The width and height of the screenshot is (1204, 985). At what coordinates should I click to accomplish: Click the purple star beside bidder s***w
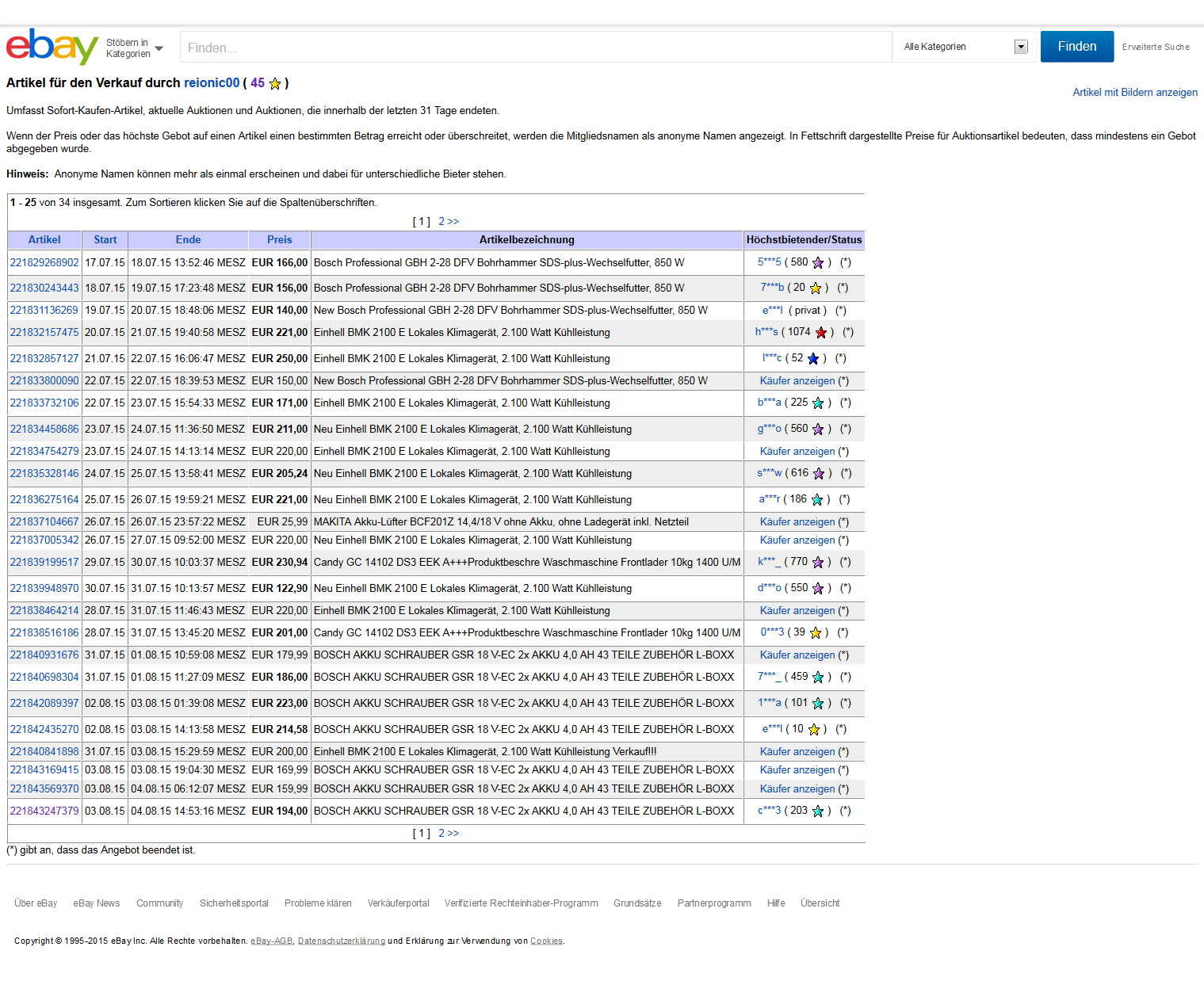pyautogui.click(x=819, y=473)
